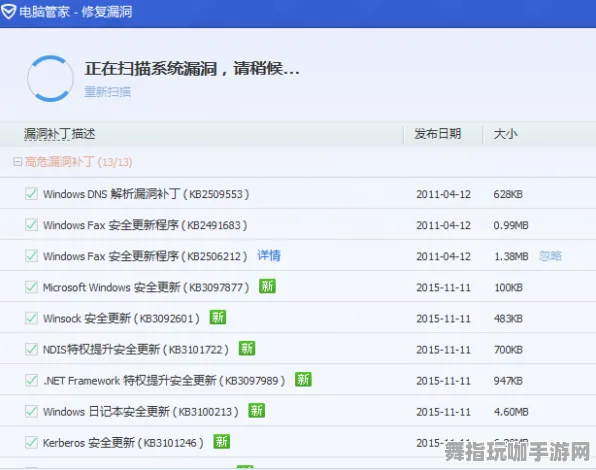
Task: Click size 947KB in .NET Framework row
Action: 508,381
